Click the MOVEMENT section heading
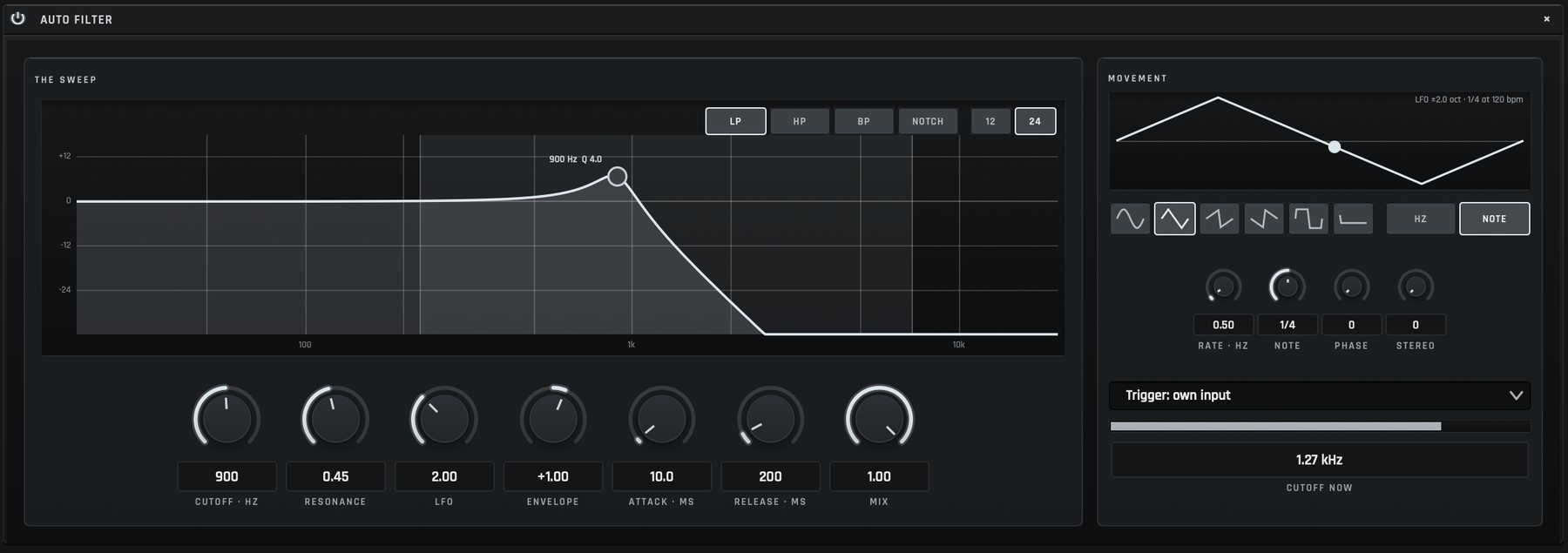The width and height of the screenshot is (1568, 553). (1138, 78)
